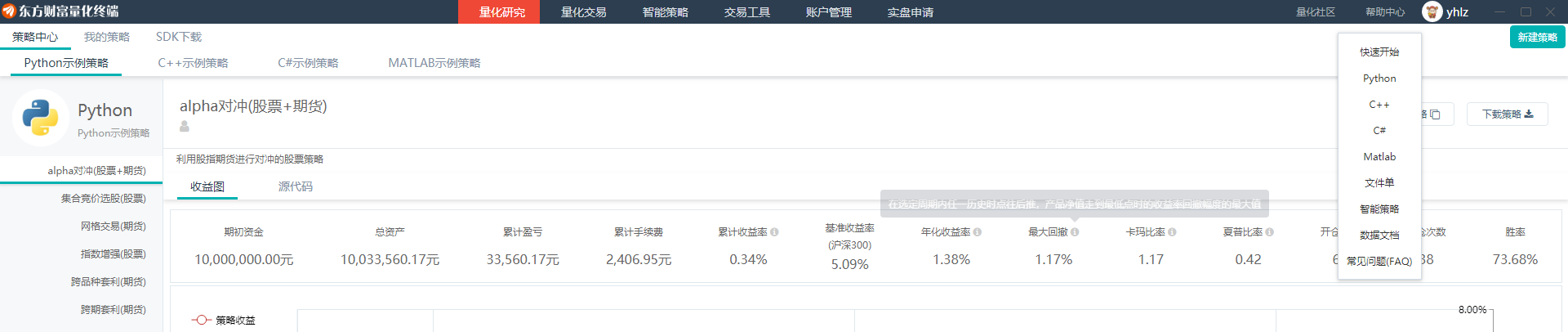Switch to SDK下载 tab

pos(178,37)
